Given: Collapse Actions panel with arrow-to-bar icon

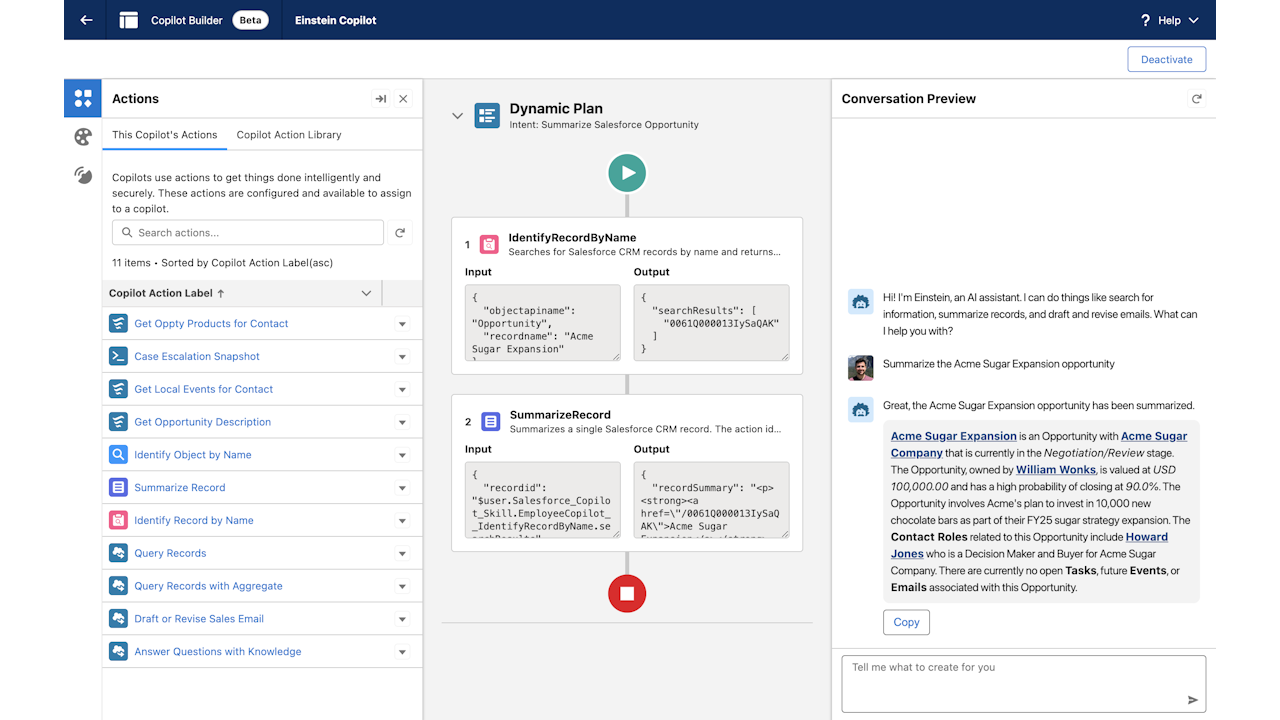Looking at the screenshot, I should point(380,99).
